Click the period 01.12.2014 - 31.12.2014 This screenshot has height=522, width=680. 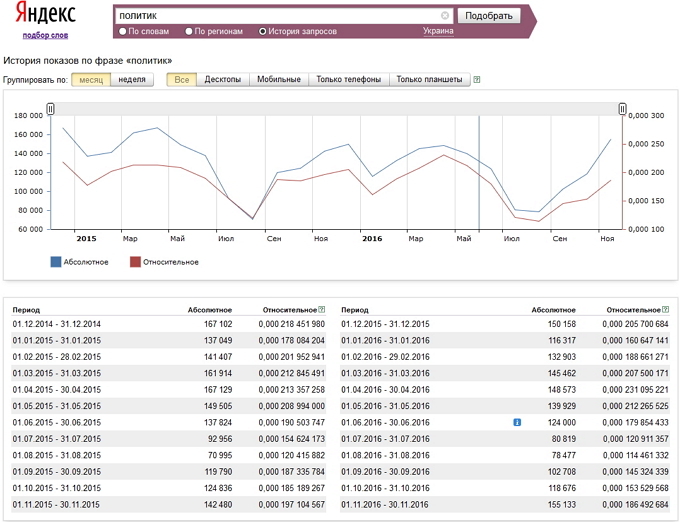(x=56, y=324)
